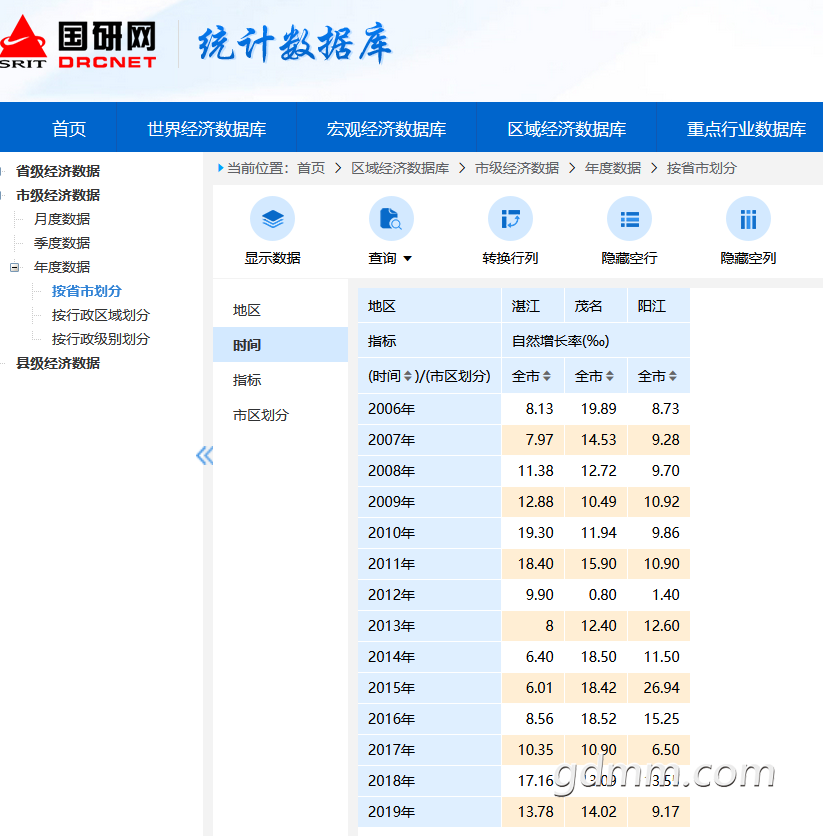This screenshot has width=823, height=836.
Task: Click 按省市划分 breadcrumb link
Action: 701,168
